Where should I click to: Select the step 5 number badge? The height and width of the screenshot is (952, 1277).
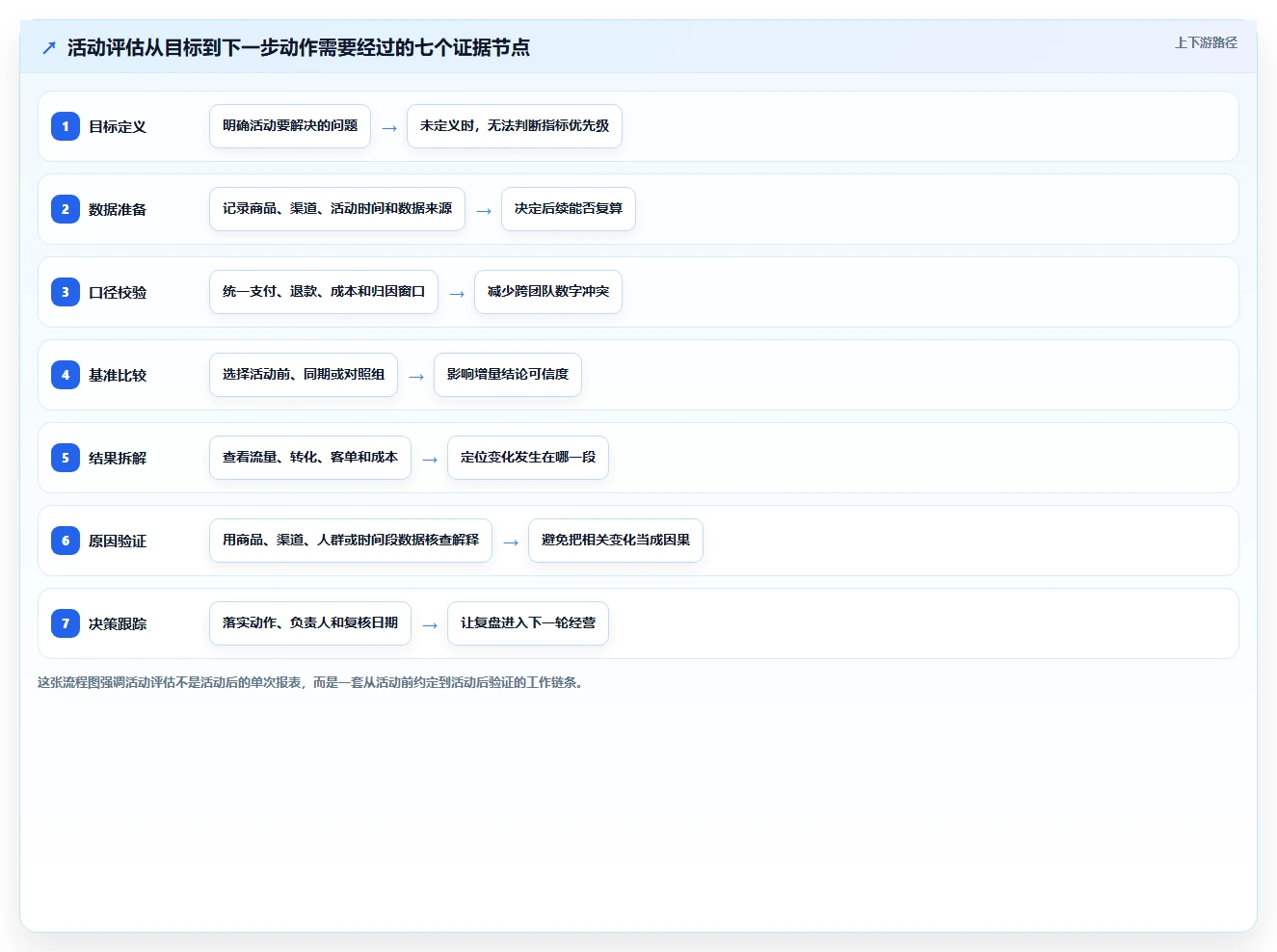(66, 458)
